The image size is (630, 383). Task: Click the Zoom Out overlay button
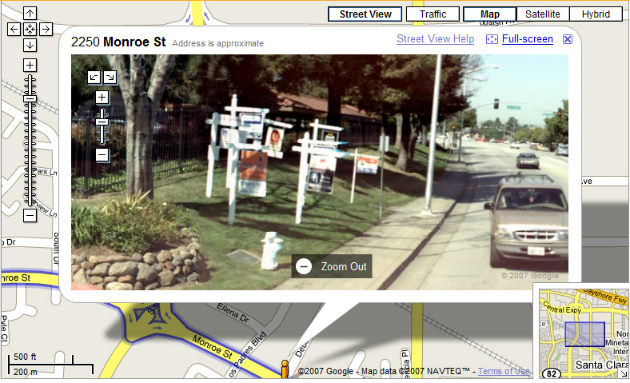click(x=331, y=266)
